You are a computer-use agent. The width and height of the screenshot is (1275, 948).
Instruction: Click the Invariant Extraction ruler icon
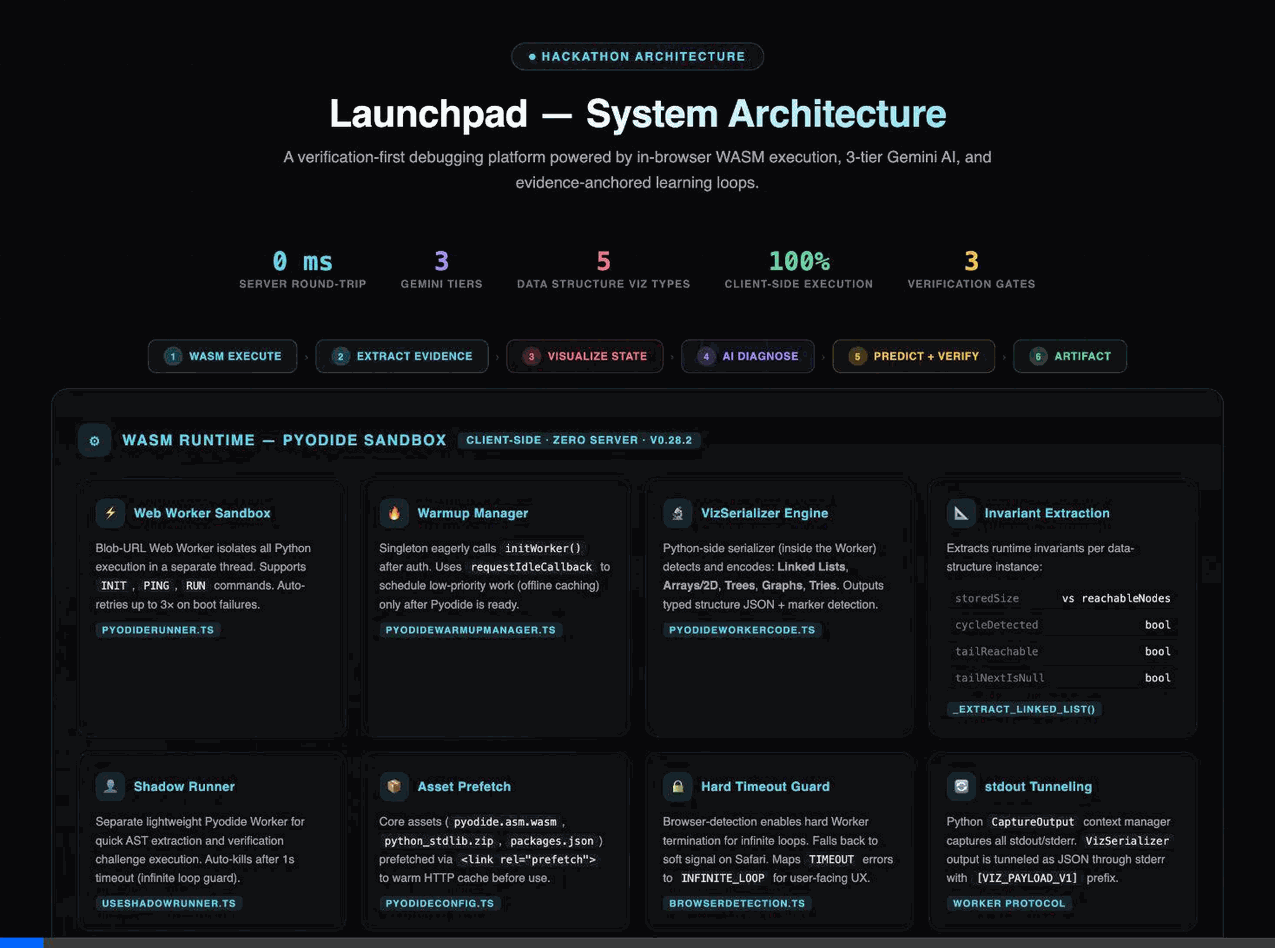pos(961,513)
